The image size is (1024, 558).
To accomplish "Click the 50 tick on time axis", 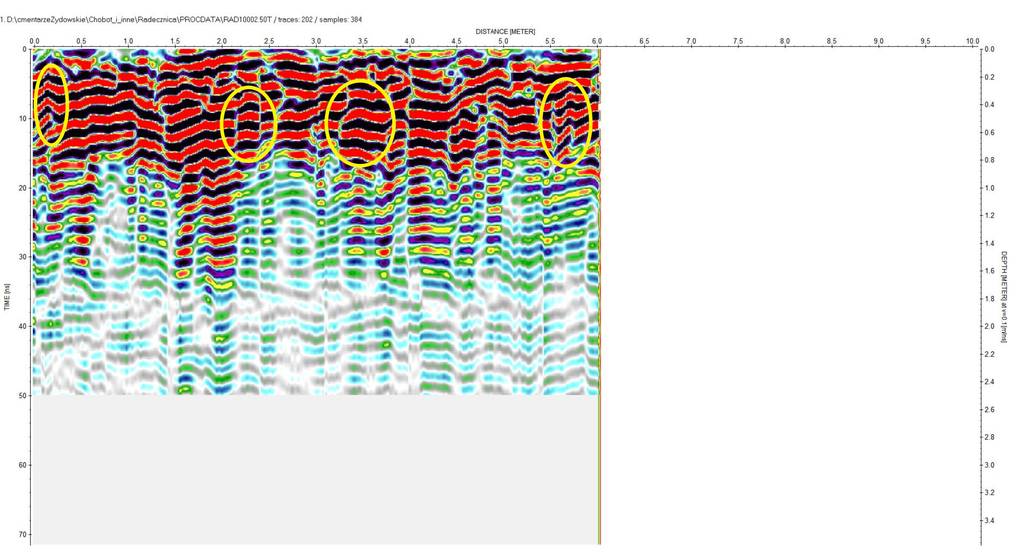I will coord(23,396).
